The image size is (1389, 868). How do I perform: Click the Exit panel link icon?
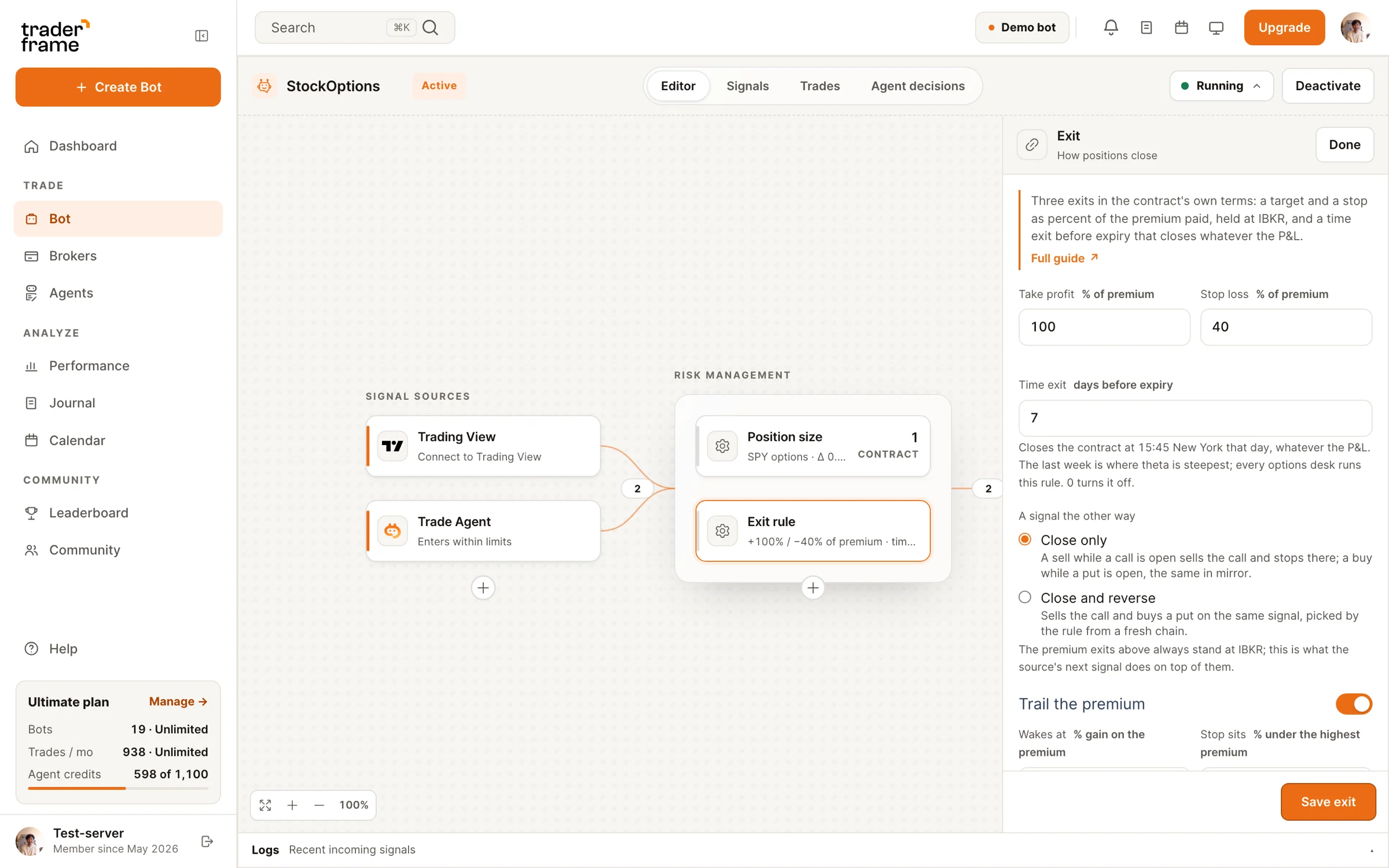1032,145
